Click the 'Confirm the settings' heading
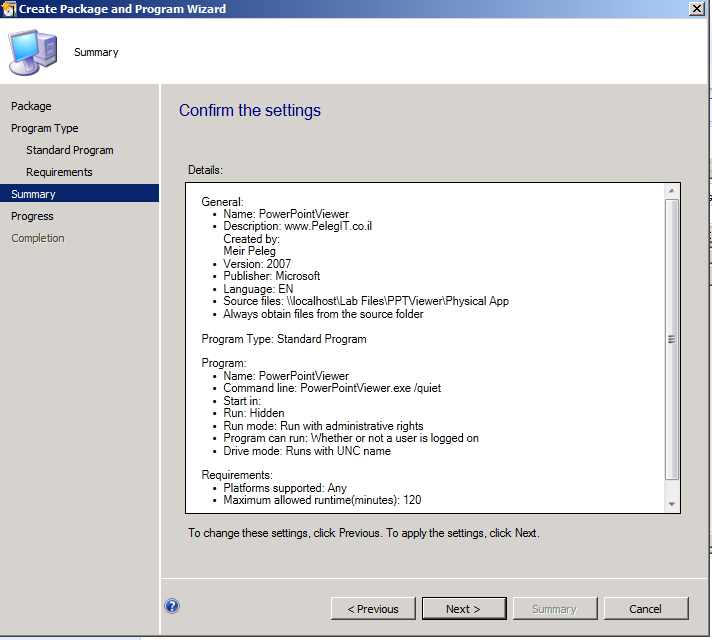The height and width of the screenshot is (640, 712). (x=250, y=110)
